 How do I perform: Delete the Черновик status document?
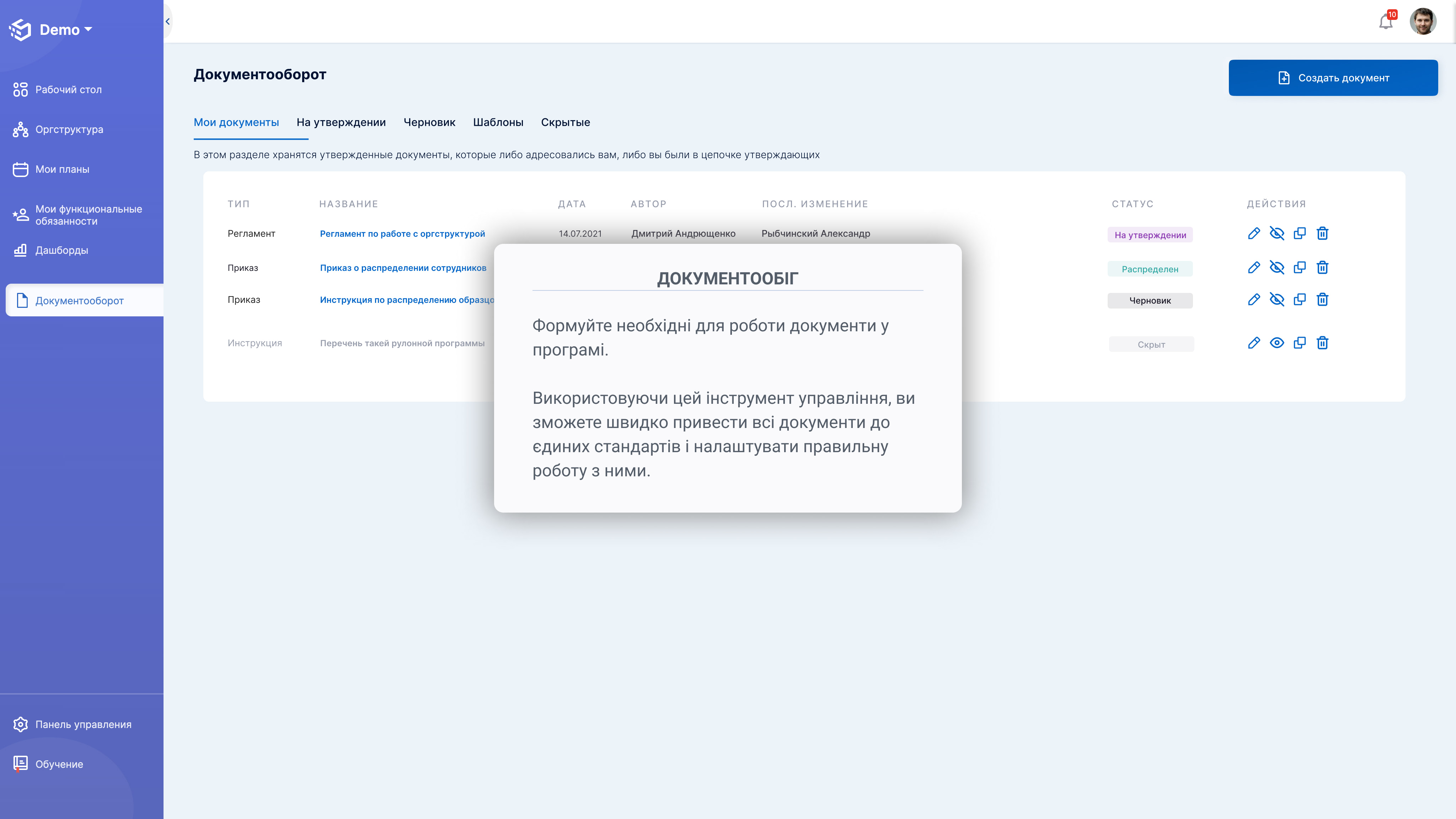tap(1322, 300)
